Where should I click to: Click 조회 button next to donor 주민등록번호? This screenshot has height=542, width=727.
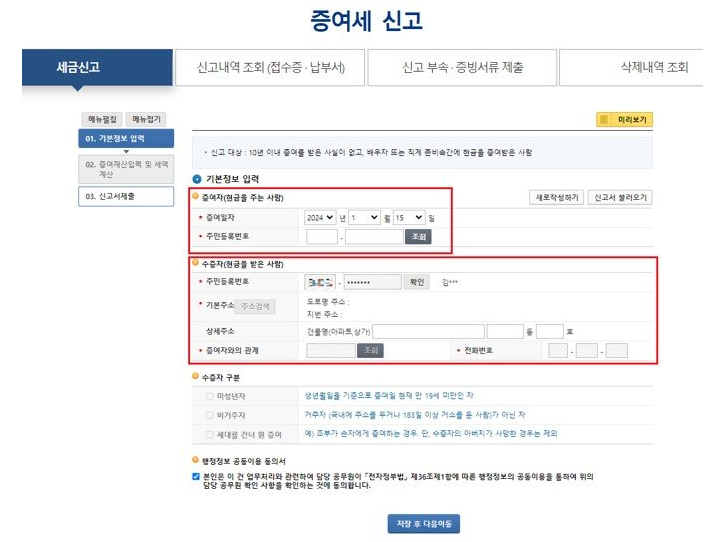coord(418,237)
